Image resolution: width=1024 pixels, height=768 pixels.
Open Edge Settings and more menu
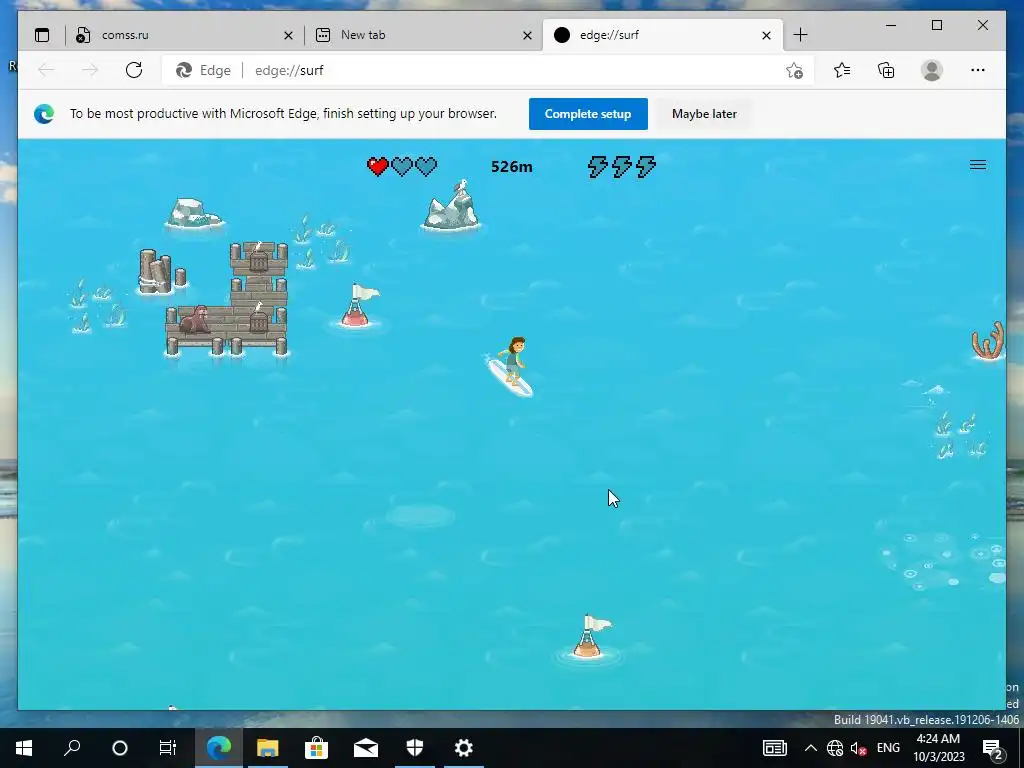tap(978, 70)
